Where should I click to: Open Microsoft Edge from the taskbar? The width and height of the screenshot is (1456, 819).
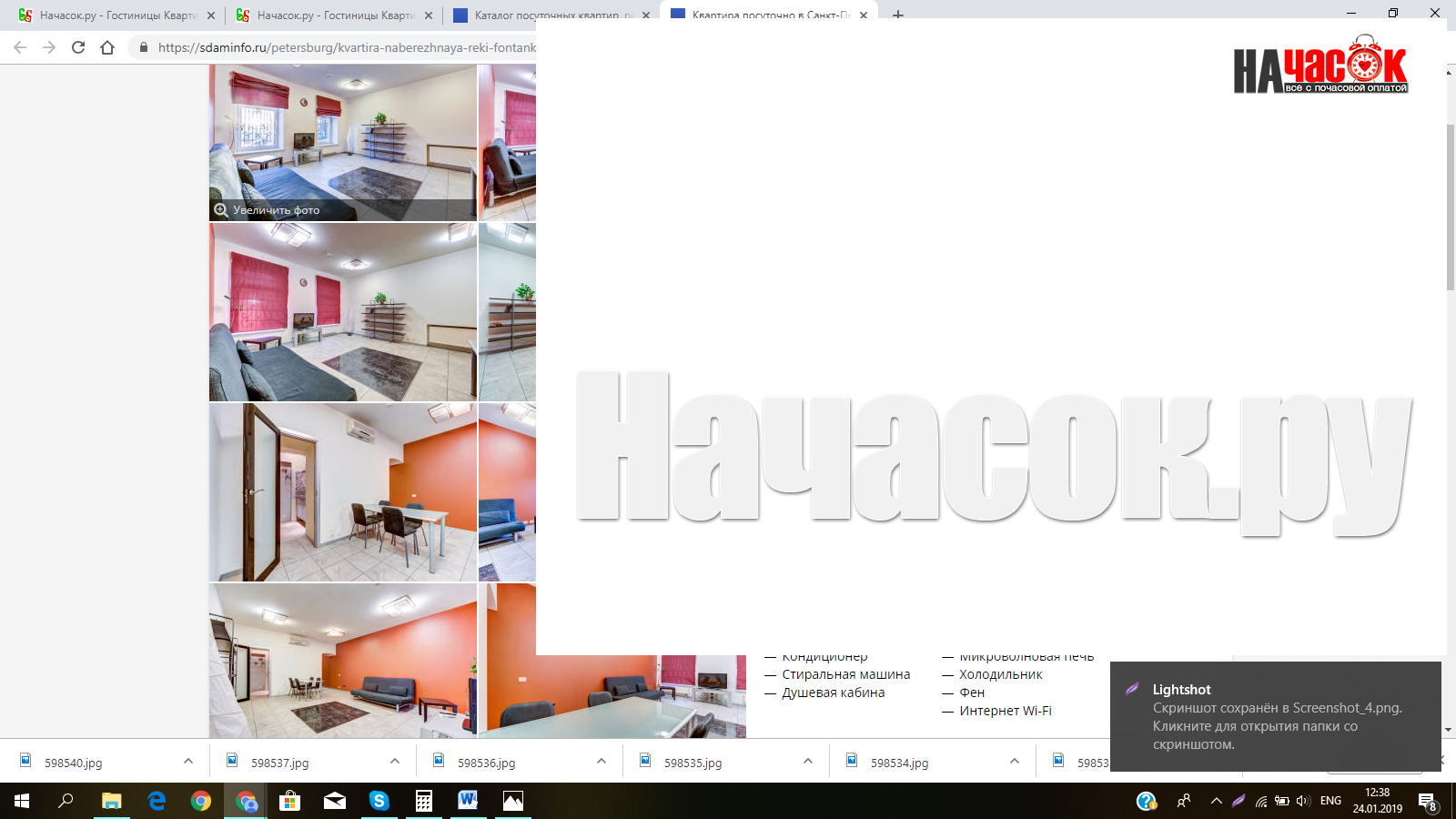157,801
